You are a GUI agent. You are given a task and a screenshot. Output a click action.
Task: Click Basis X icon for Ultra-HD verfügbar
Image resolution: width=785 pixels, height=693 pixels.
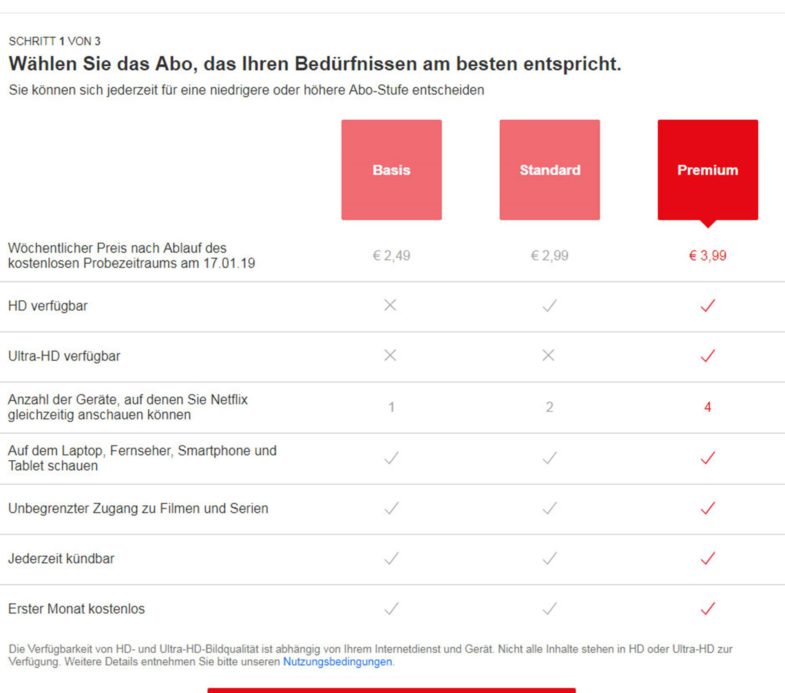[390, 355]
